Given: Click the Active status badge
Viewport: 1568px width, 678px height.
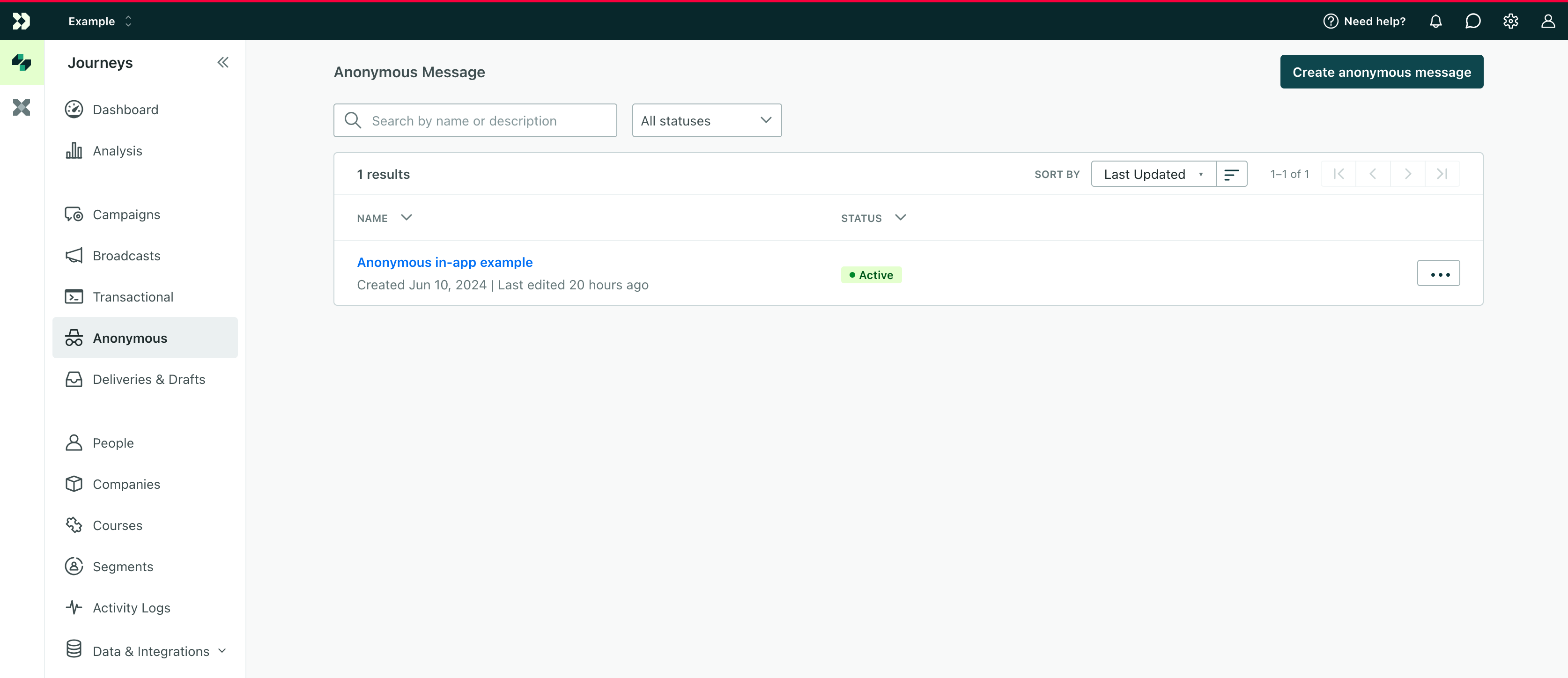Looking at the screenshot, I should click(x=871, y=275).
